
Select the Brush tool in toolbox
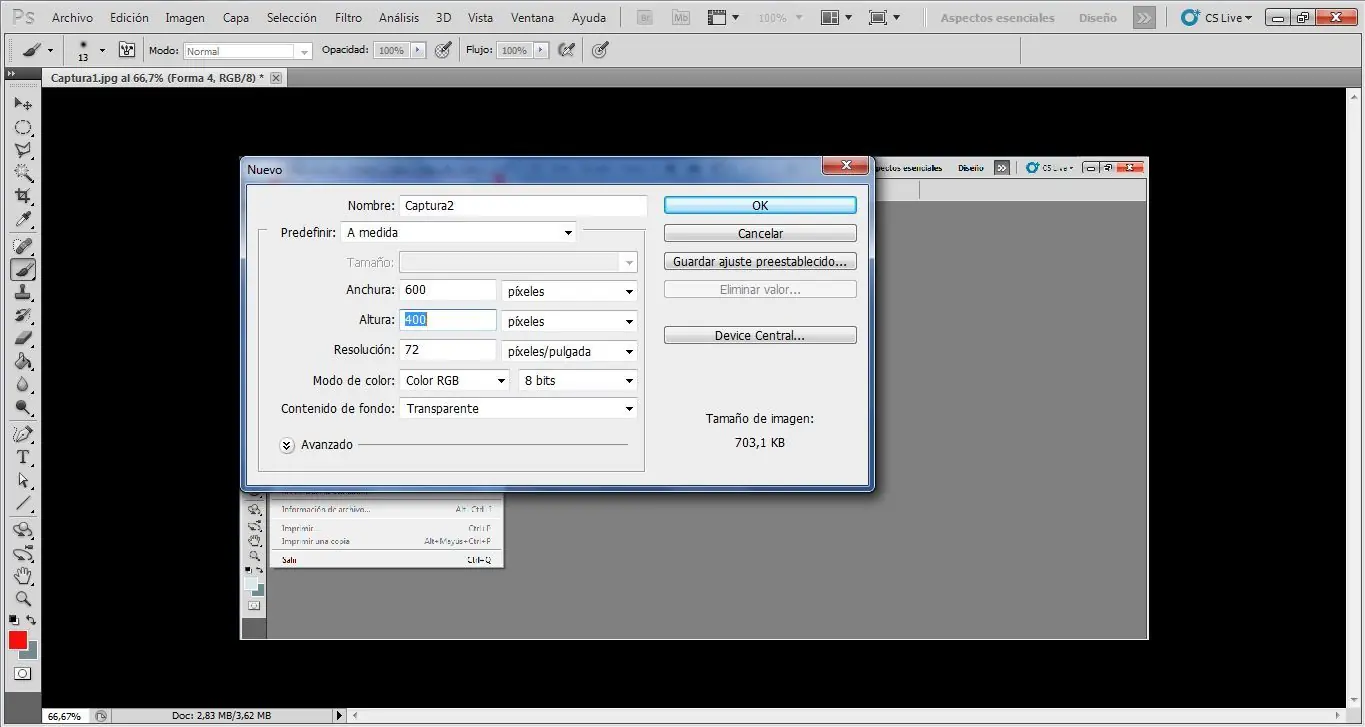click(x=22, y=269)
